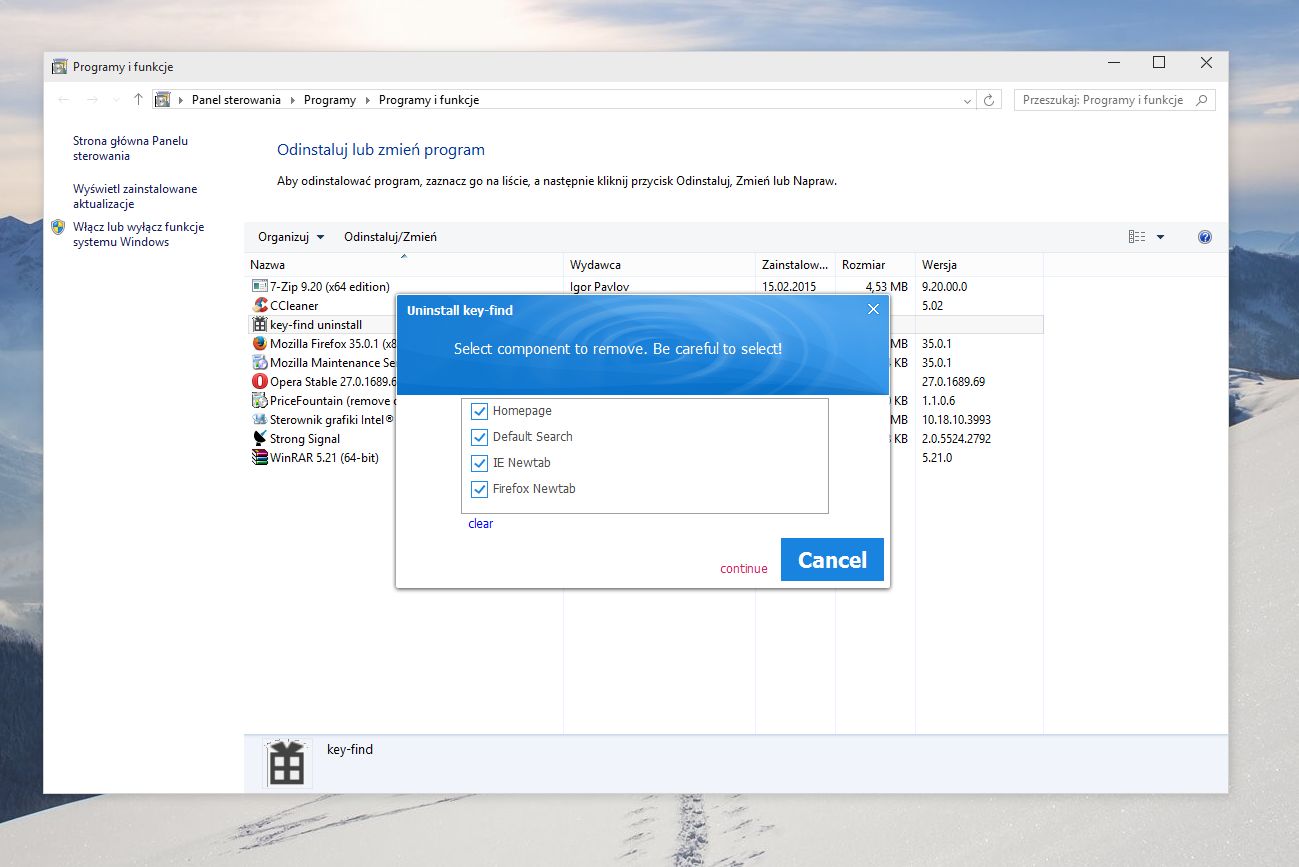
Task: Click Opera version 27.0.1689.69
Action: 955,382
